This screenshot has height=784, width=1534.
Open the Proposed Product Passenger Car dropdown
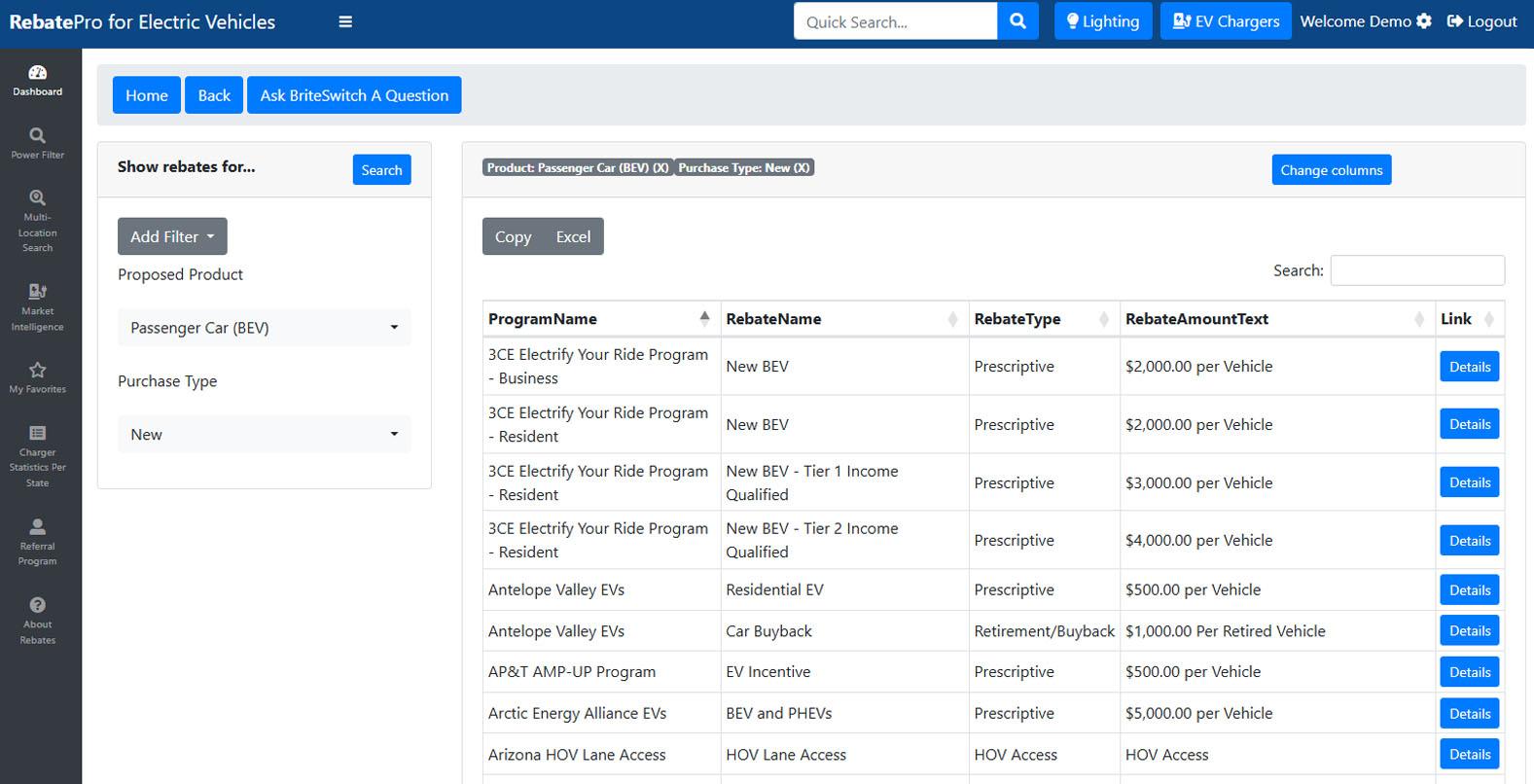click(264, 328)
